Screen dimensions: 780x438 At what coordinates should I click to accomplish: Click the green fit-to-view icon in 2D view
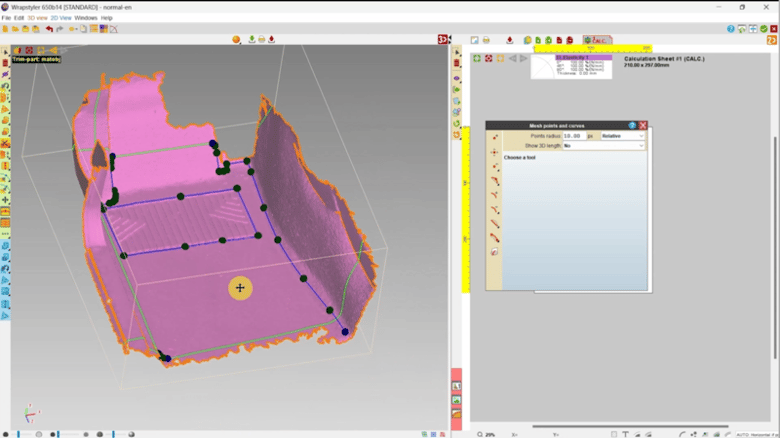477,58
